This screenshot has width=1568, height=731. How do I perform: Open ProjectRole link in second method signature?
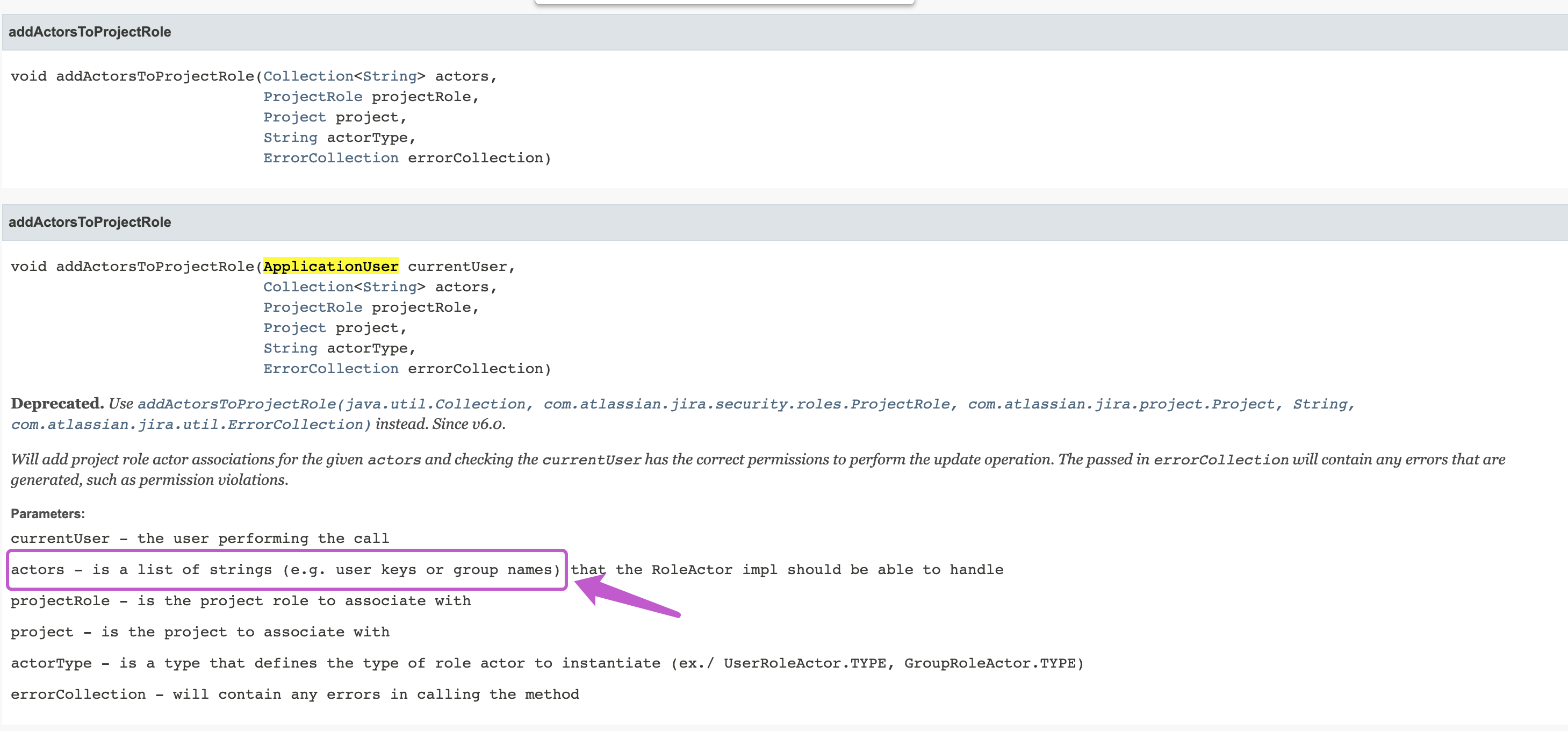point(312,307)
